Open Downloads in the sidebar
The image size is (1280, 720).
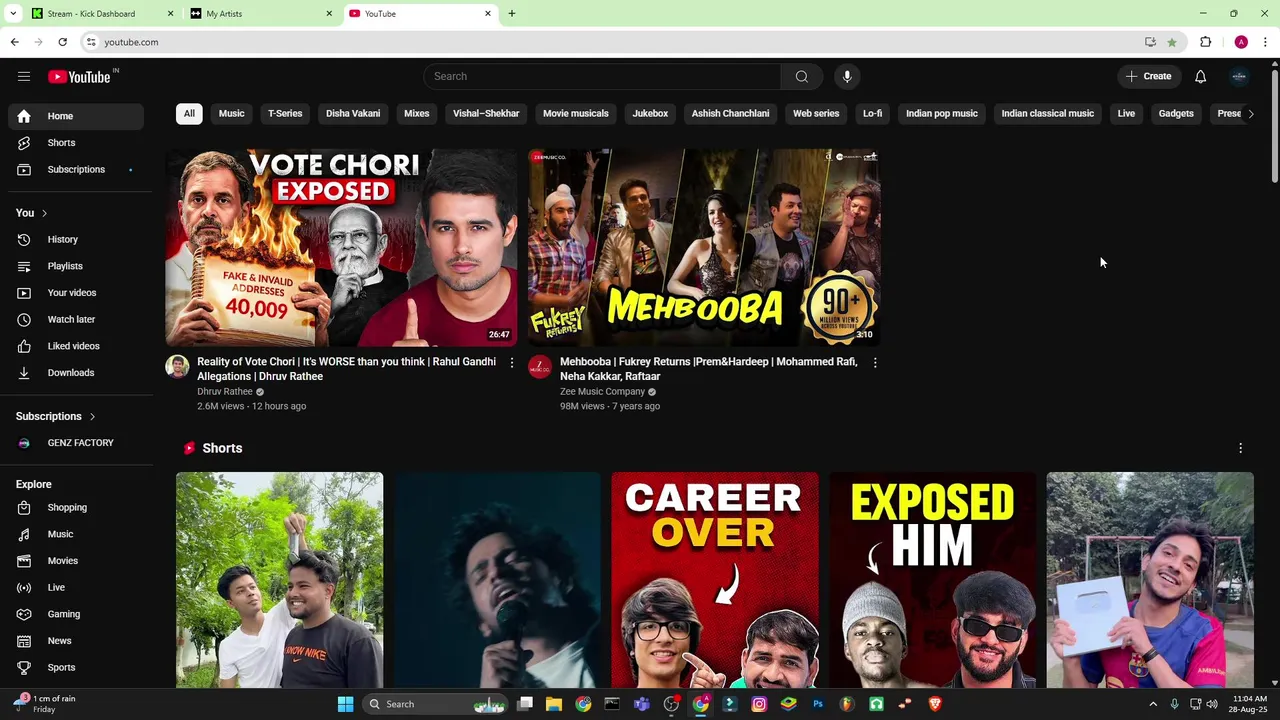[76, 373]
